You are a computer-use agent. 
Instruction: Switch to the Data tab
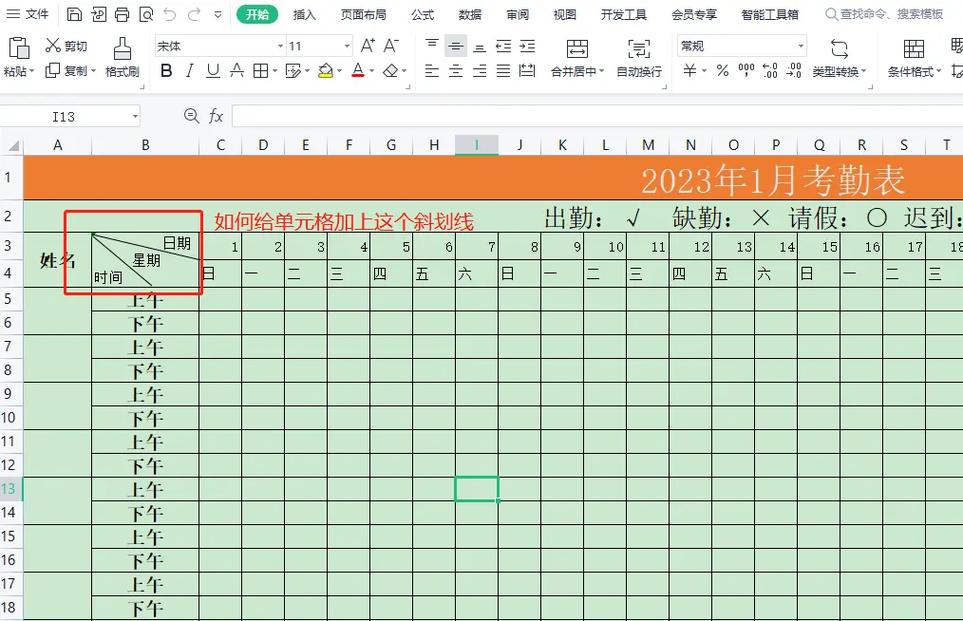[470, 15]
